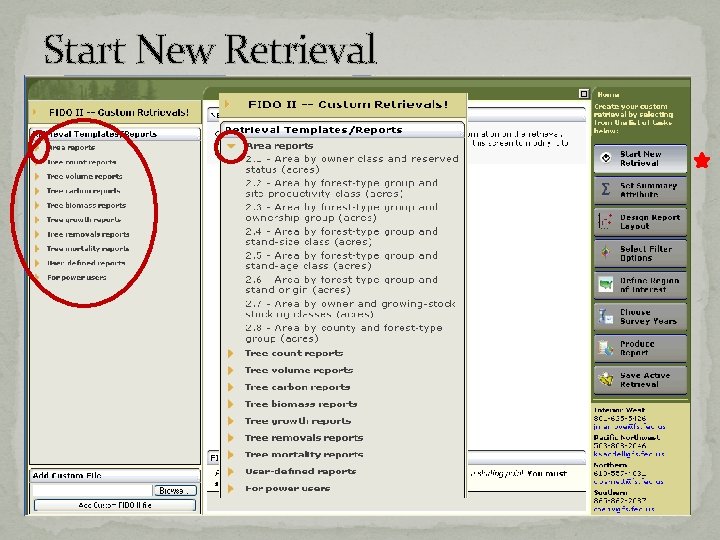Click the Add Custom File section header
This screenshot has width=720, height=540.
click(115, 475)
